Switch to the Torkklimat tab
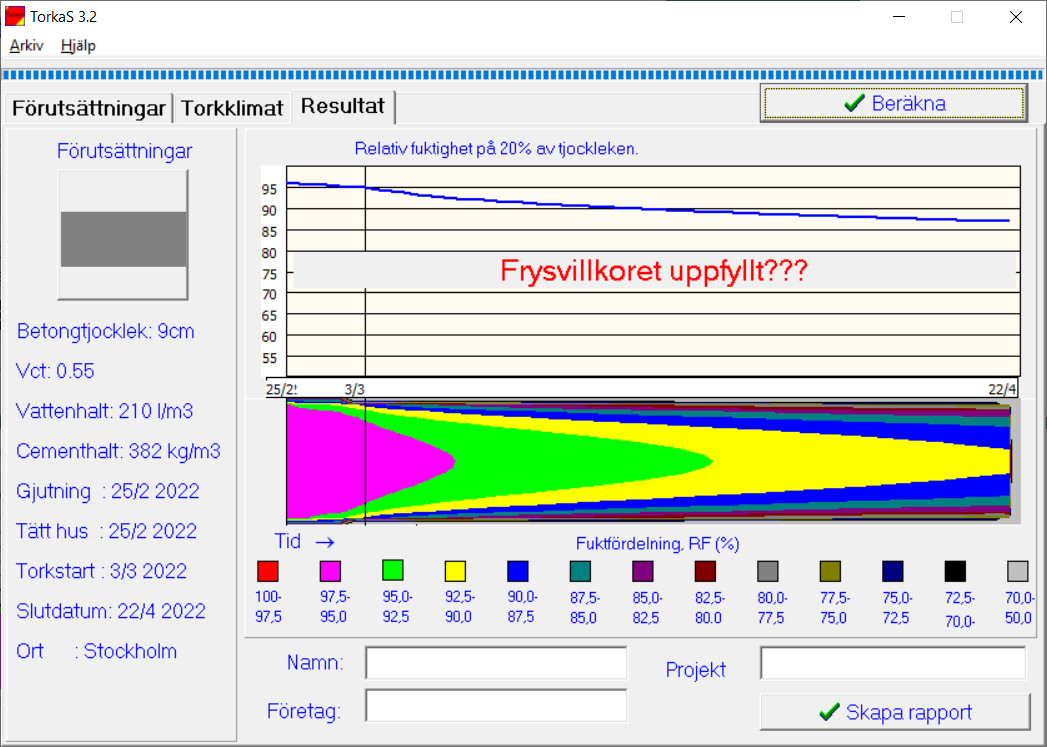 232,108
